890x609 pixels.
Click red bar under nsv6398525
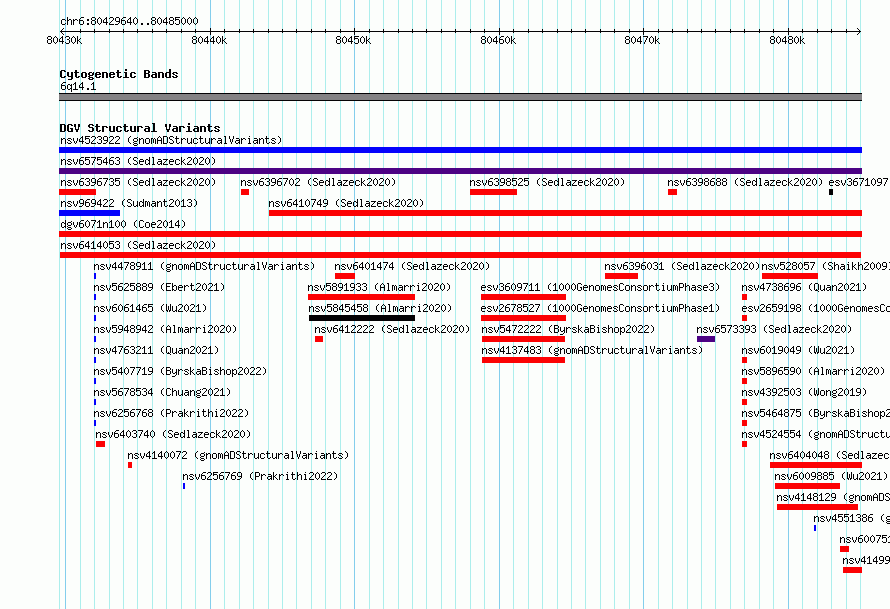pyautogui.click(x=493, y=192)
